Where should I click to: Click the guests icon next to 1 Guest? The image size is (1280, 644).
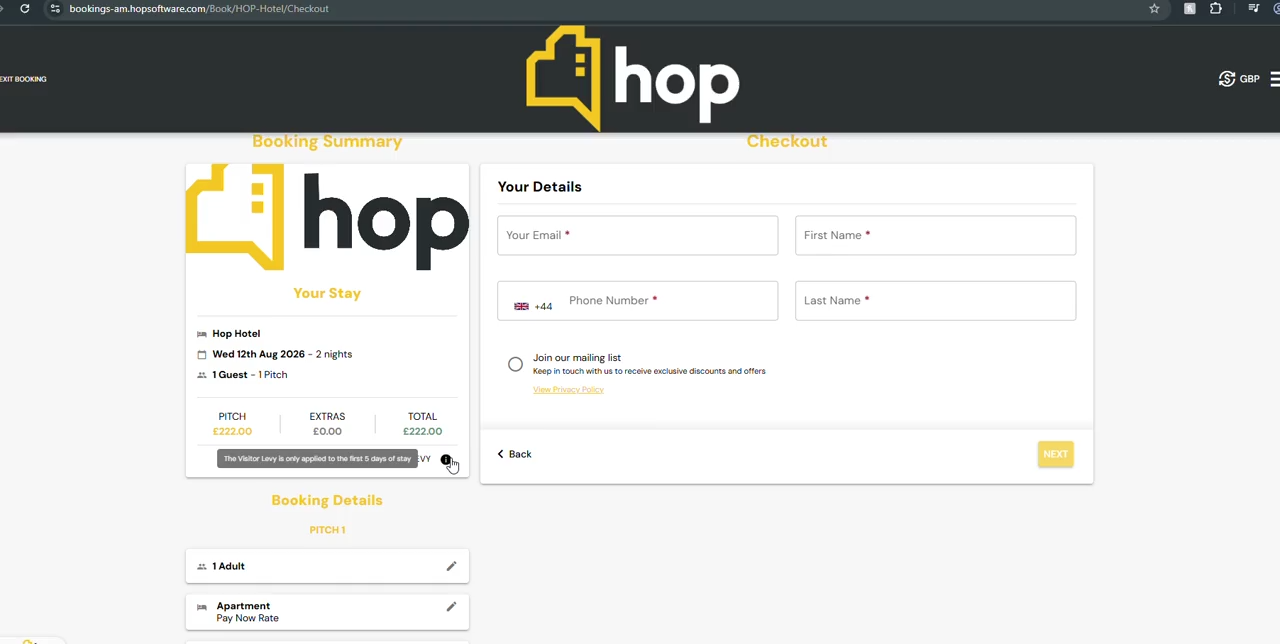[x=202, y=375]
